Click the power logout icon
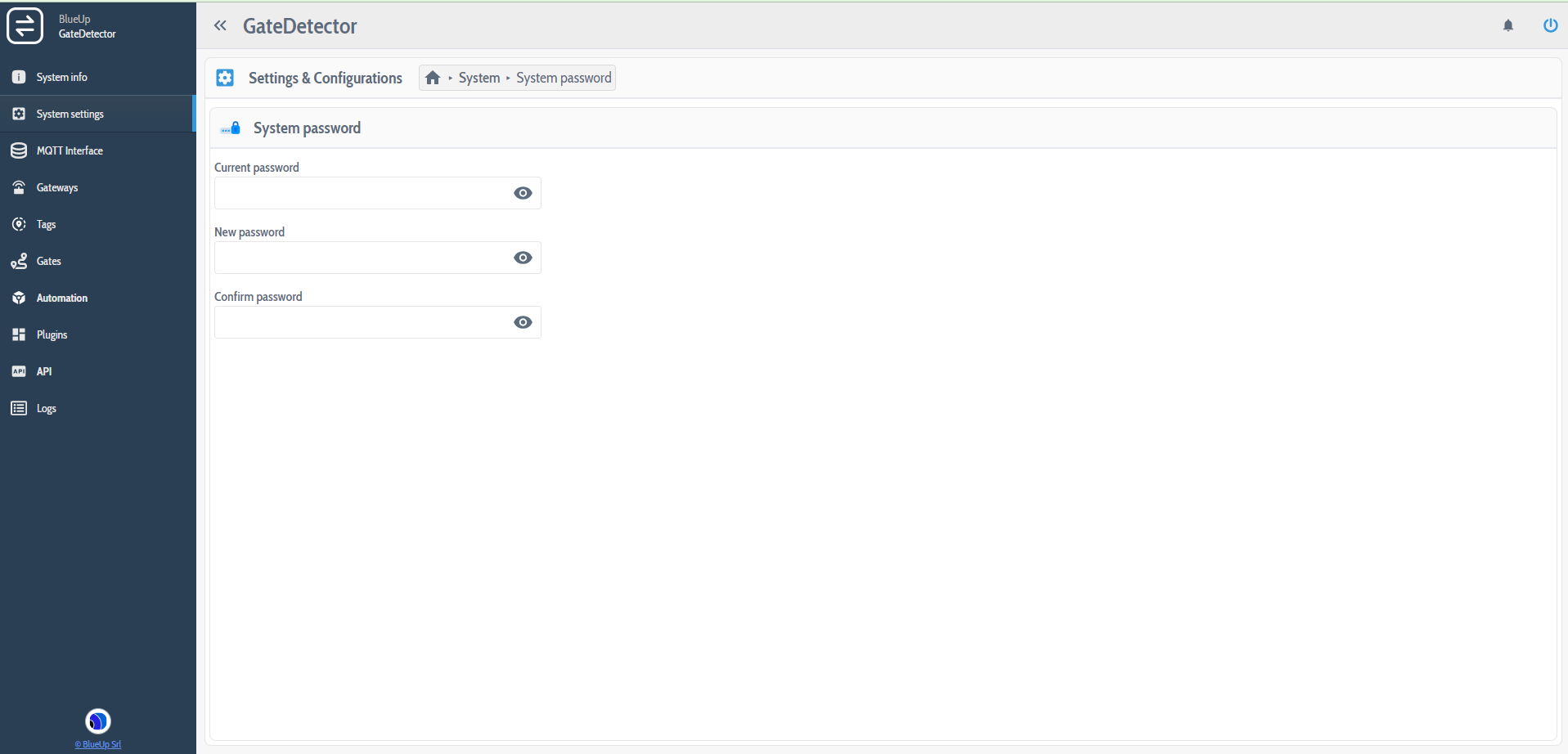Screen dimensions: 1568x754 (x=1549, y=25)
